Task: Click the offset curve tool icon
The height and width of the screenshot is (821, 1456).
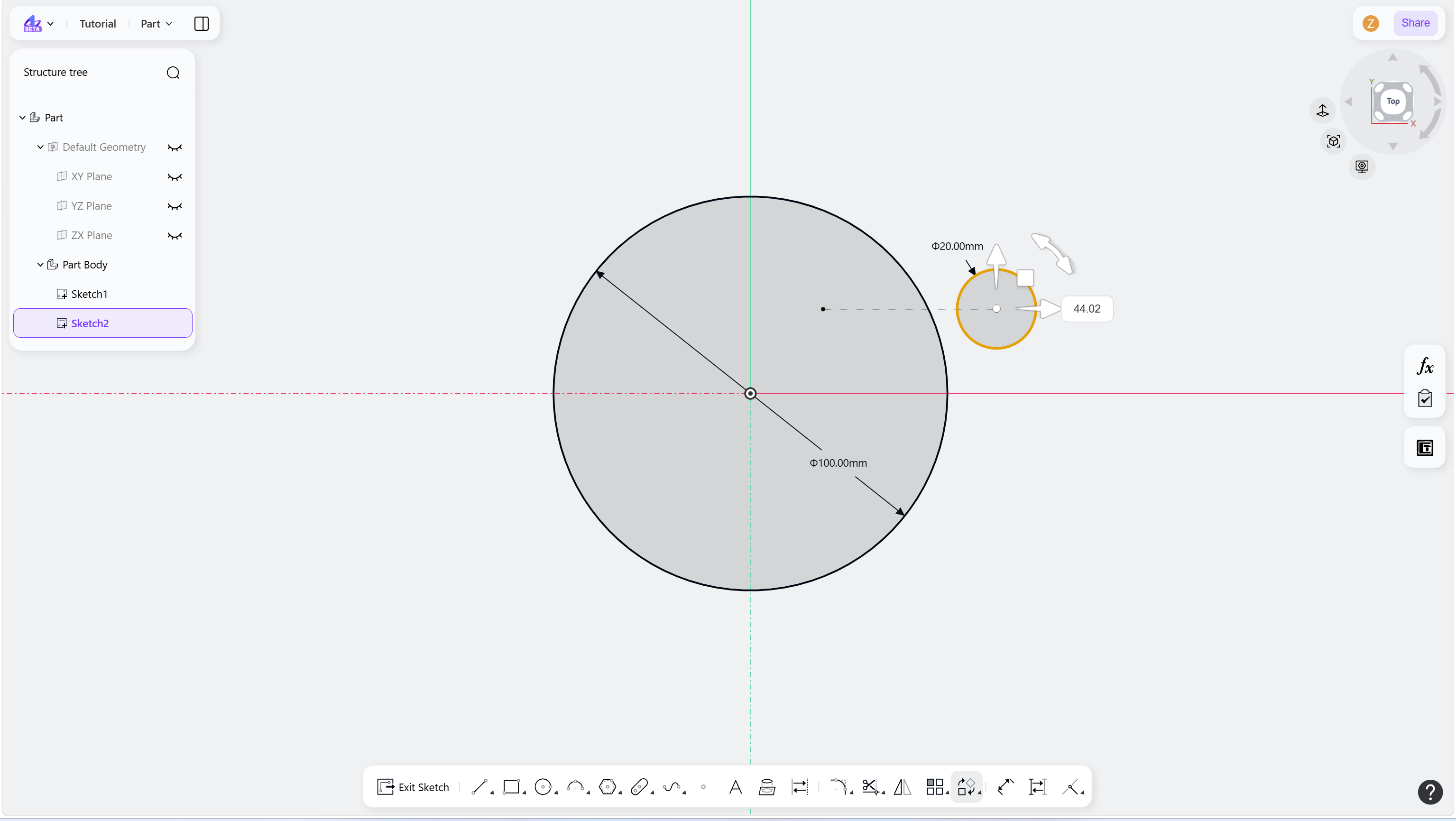Action: [800, 786]
